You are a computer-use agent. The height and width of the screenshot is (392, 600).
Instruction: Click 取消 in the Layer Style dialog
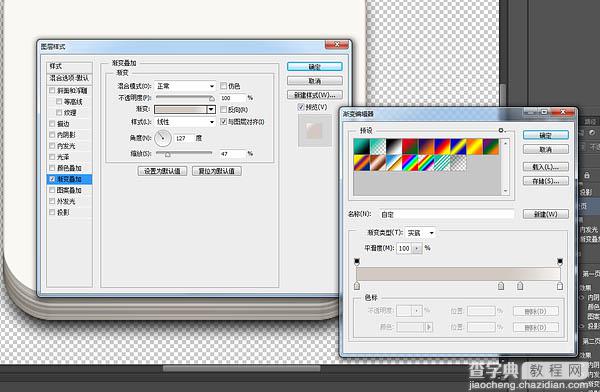pyautogui.click(x=315, y=81)
